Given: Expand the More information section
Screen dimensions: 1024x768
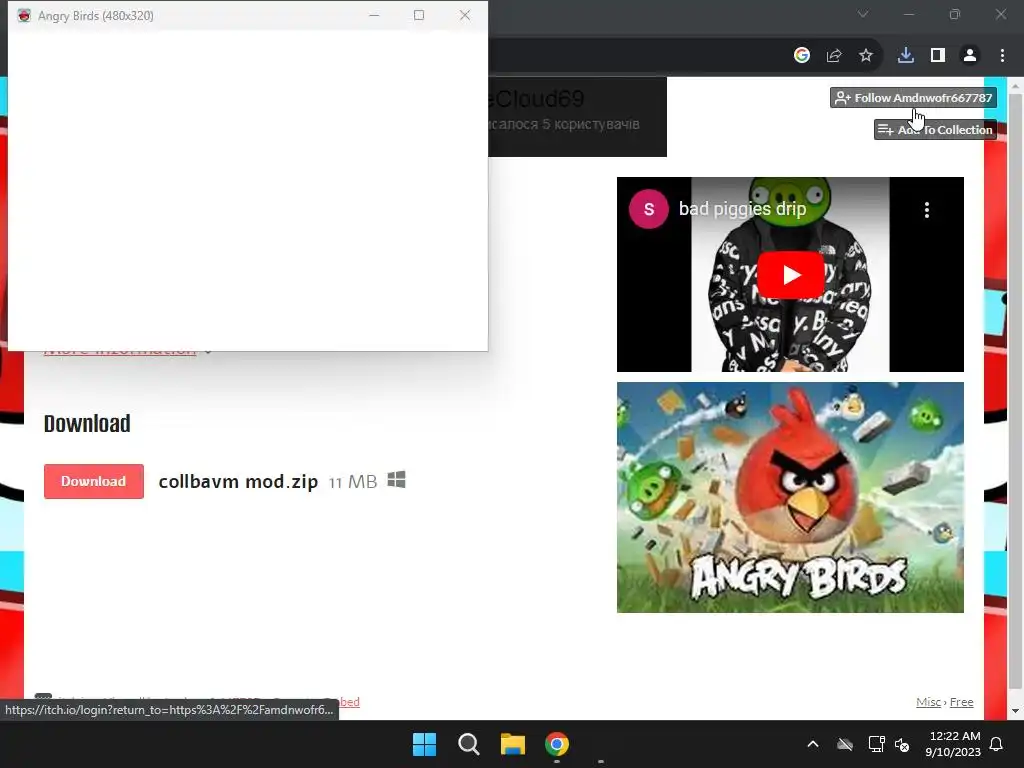Looking at the screenshot, I should click(x=120, y=351).
